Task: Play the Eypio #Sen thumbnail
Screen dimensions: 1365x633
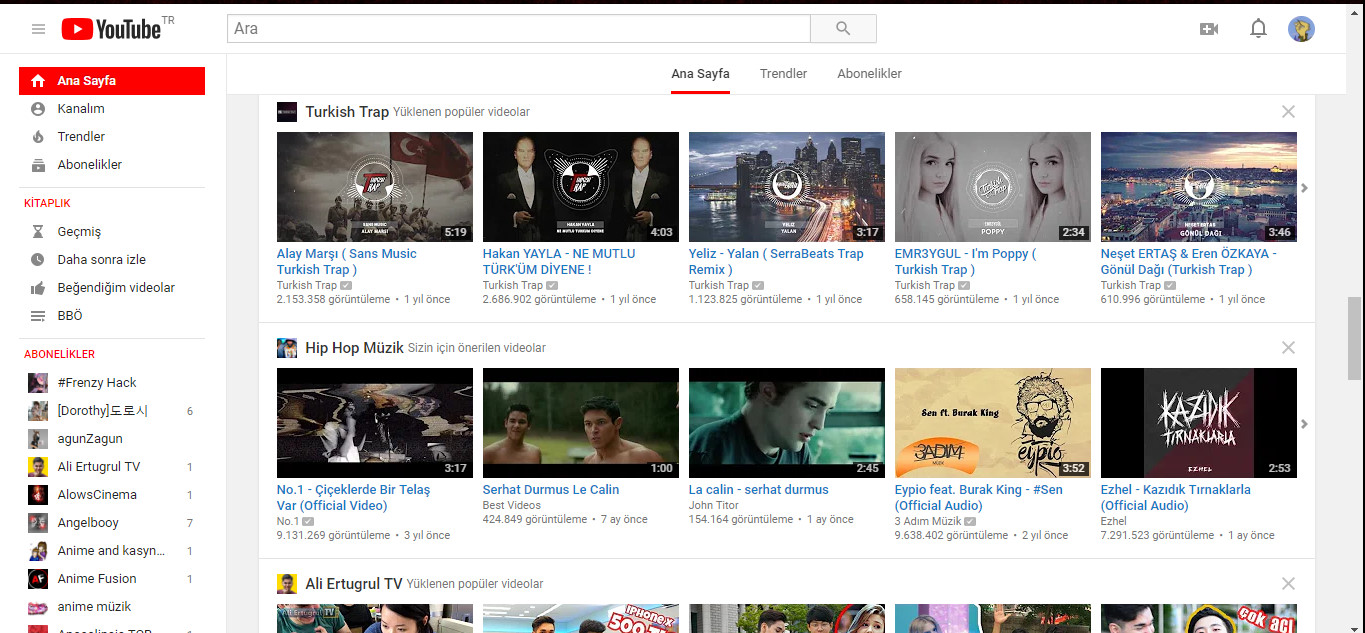Action: click(x=993, y=423)
